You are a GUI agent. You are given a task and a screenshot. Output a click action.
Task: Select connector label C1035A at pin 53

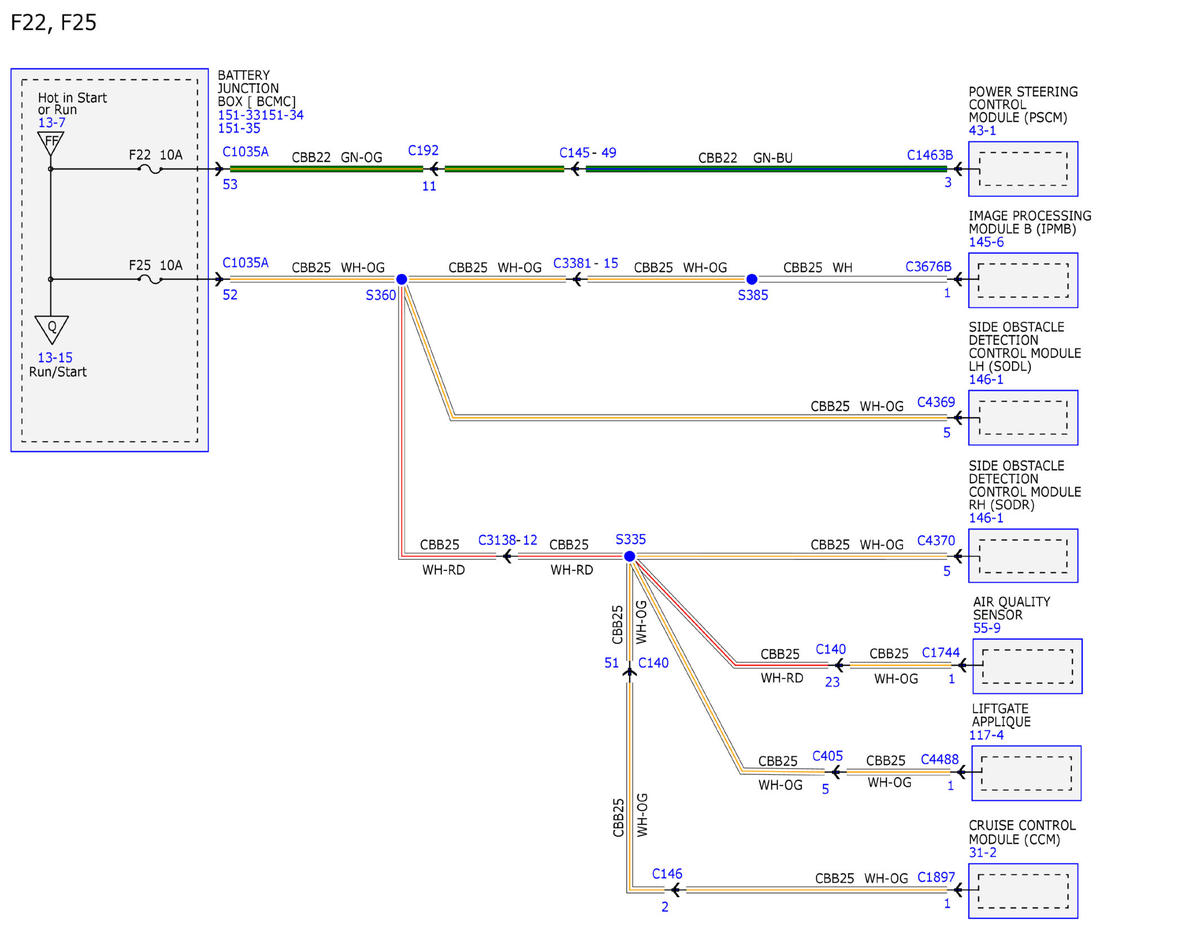[x=245, y=151]
